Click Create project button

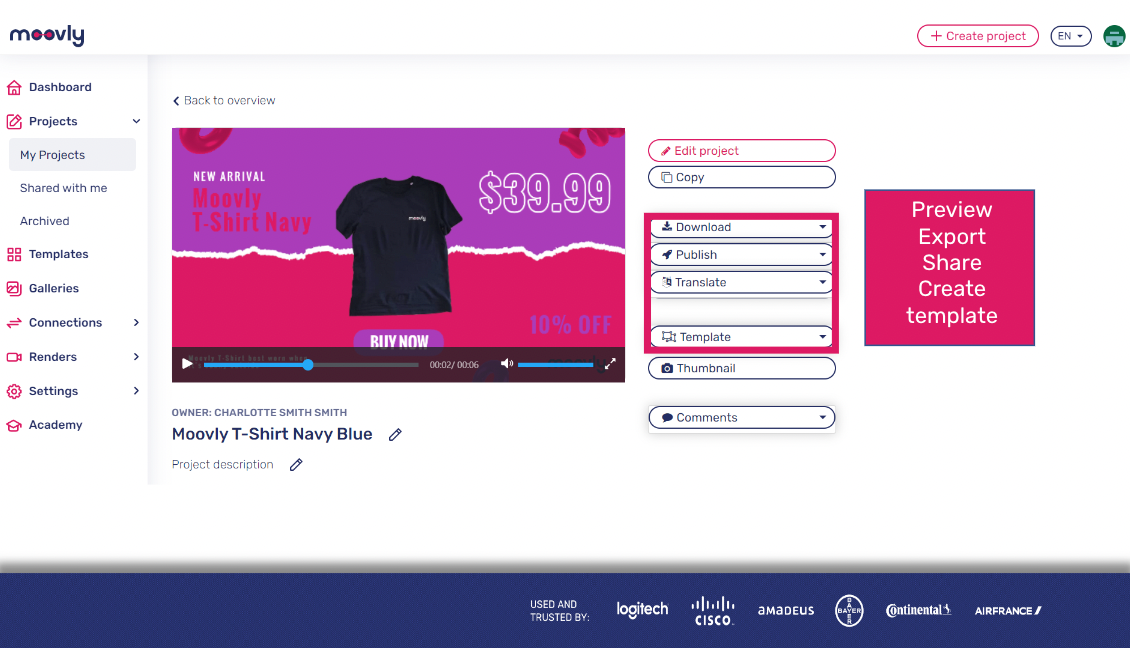(977, 36)
